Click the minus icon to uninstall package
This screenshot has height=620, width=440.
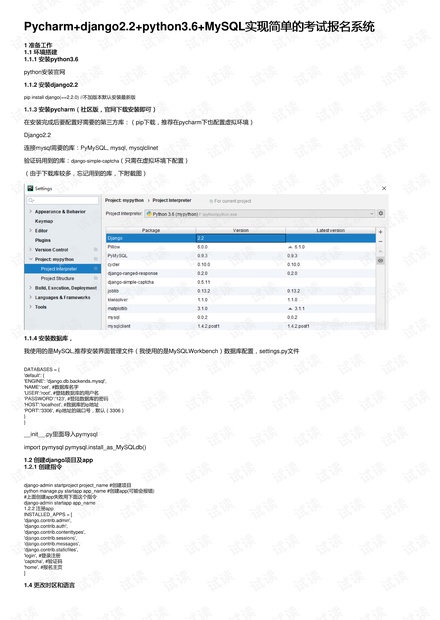tap(380, 242)
